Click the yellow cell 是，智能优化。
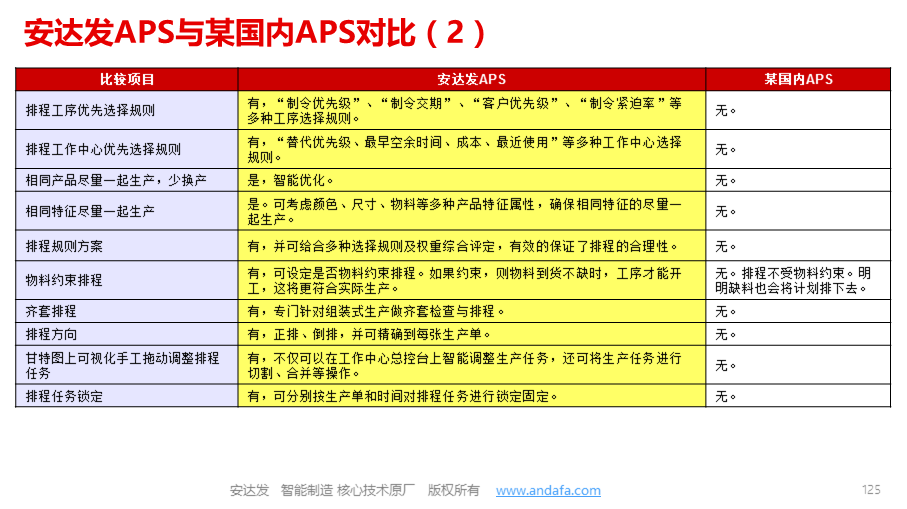 (471, 180)
